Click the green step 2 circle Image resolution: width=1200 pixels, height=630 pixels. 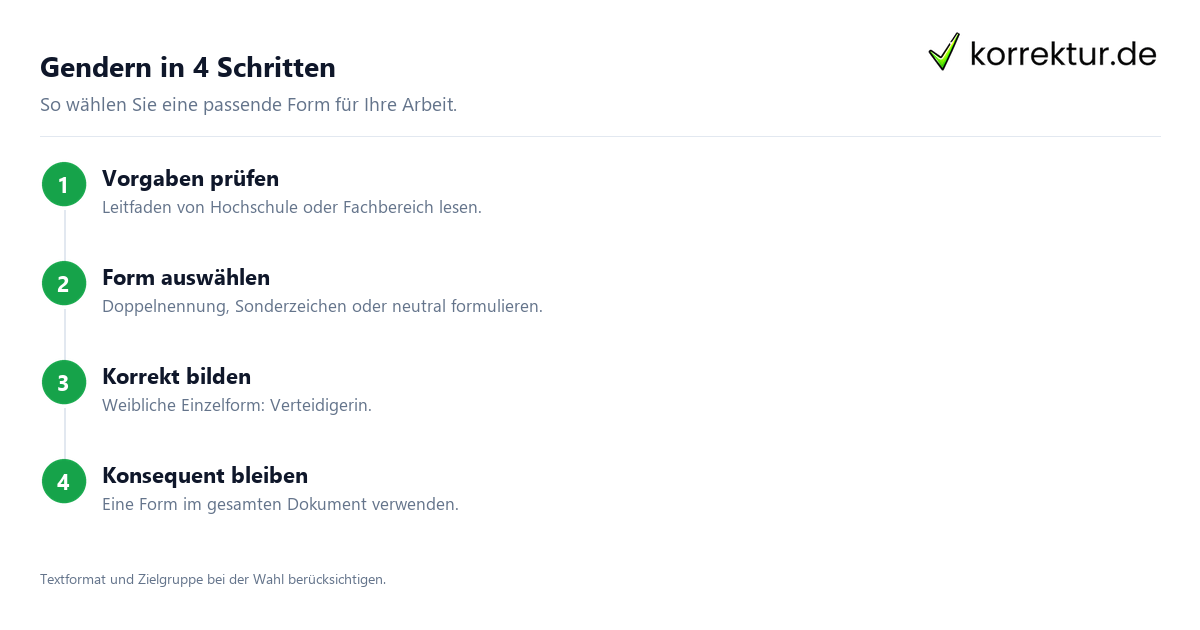click(64, 283)
